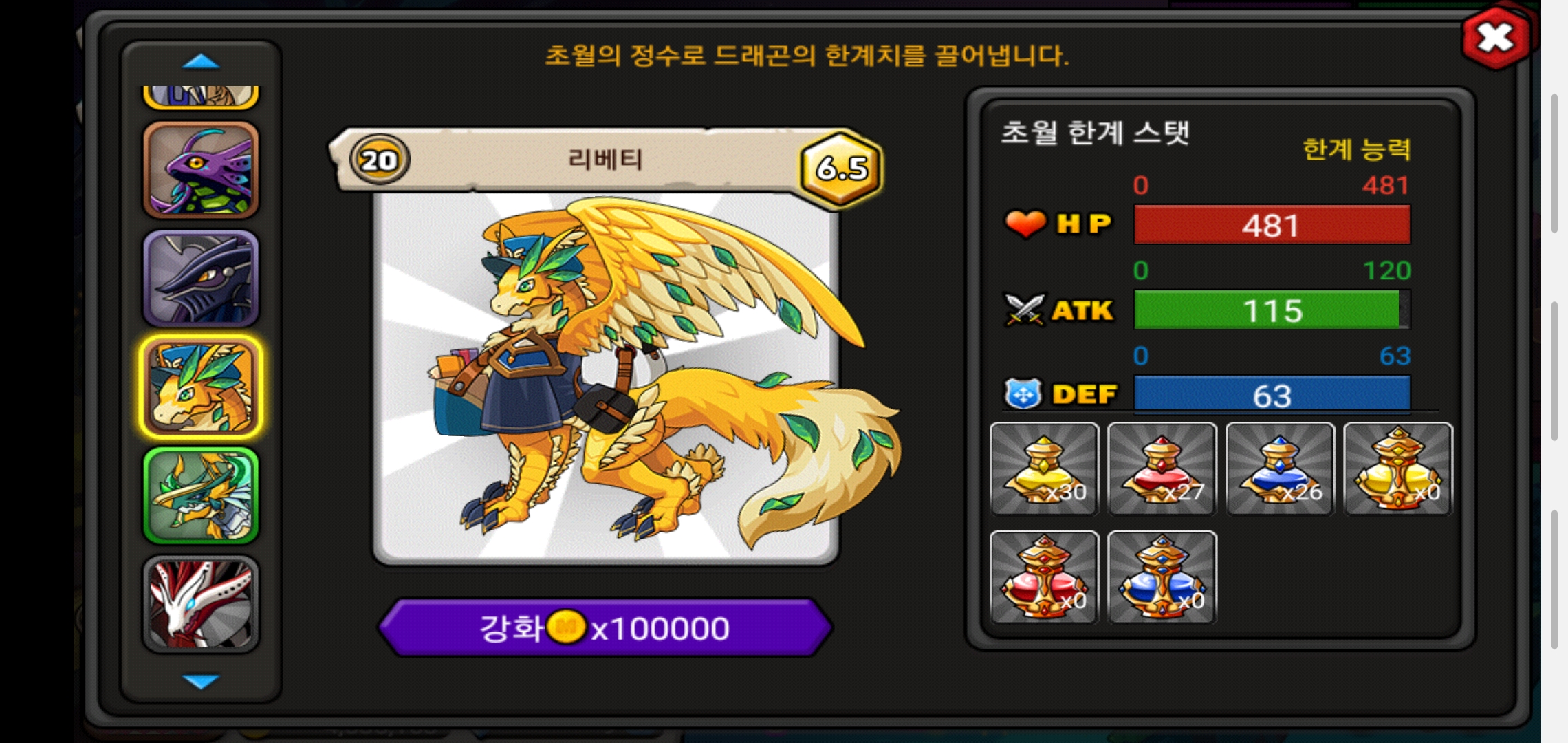Move dragon list up with blue arrow

pos(201,62)
